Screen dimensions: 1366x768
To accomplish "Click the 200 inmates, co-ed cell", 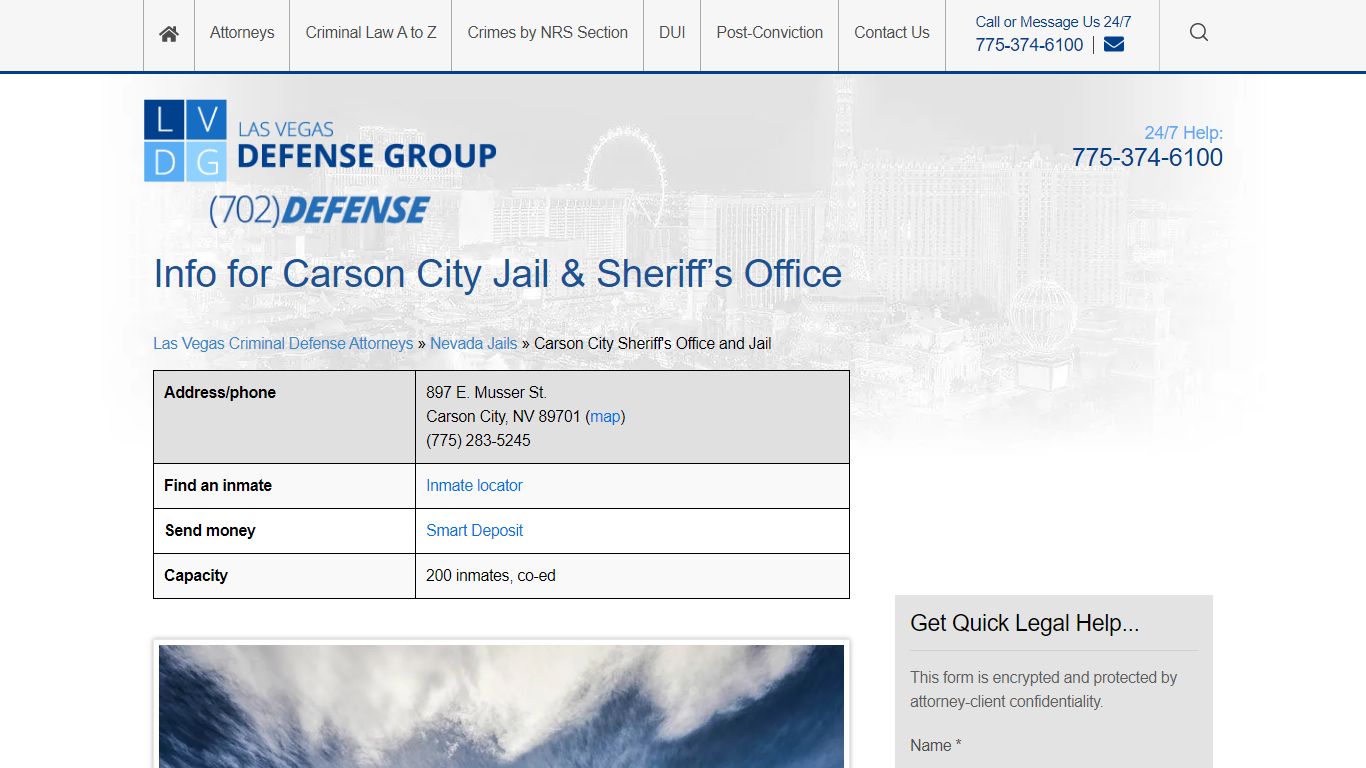I will pyautogui.click(x=632, y=576).
